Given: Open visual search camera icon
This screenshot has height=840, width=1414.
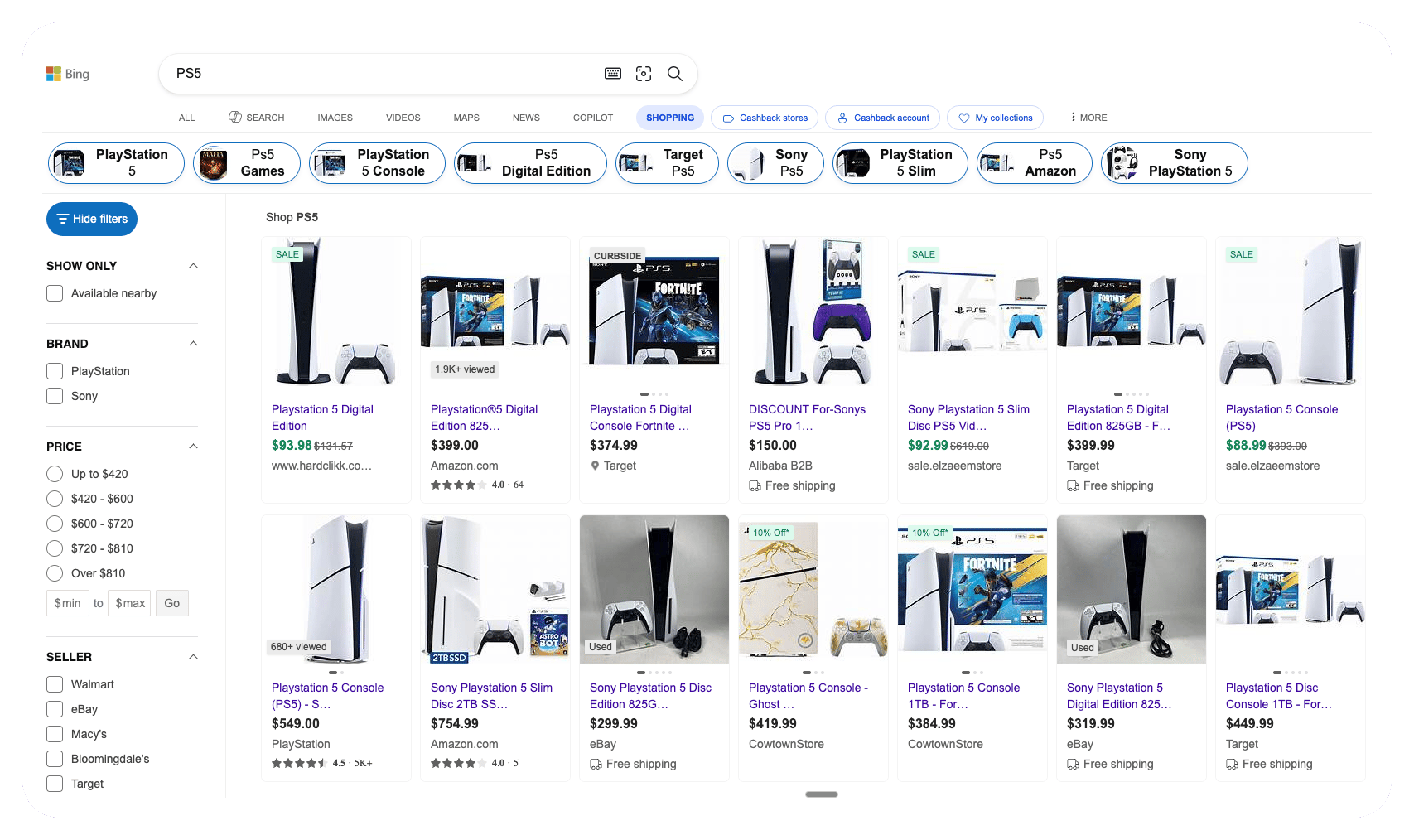Looking at the screenshot, I should (644, 74).
